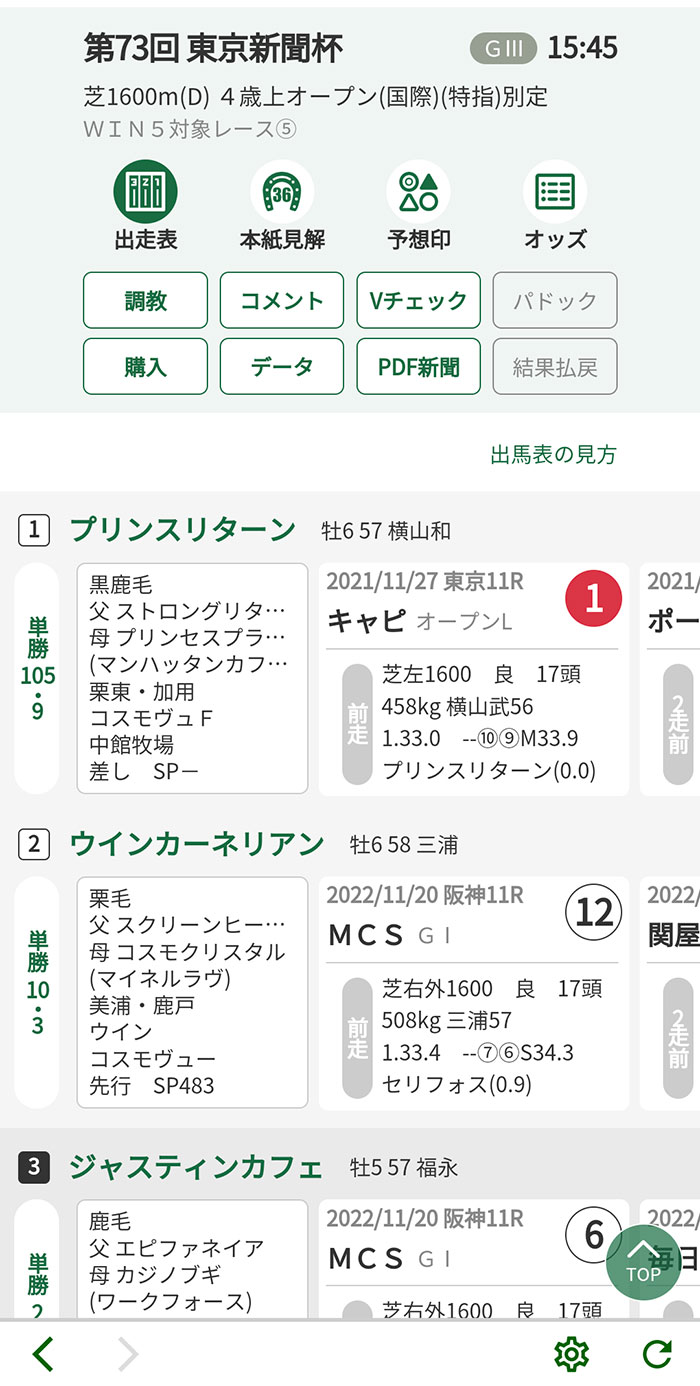Viewport: 700px width, 1386px height.
Task: Open the オッズ odds table icon
Action: tap(555, 192)
